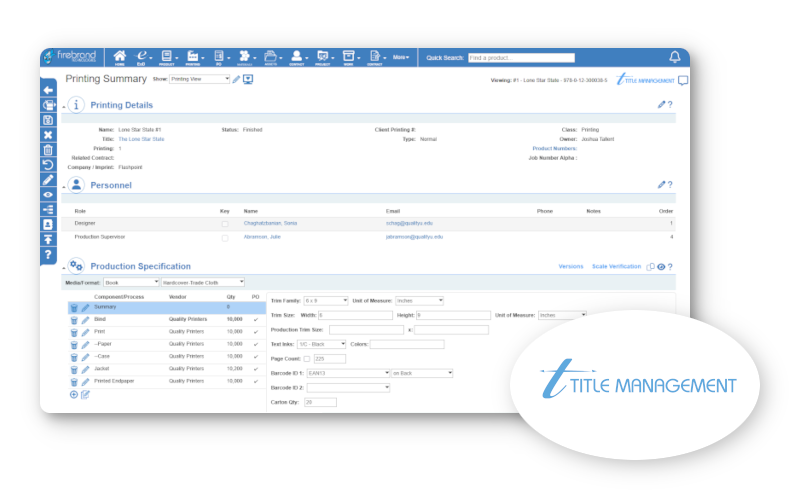Image resolution: width=800 pixels, height=500 pixels.
Task: Click the upload arrow icon in the sidebar
Action: tap(48, 239)
